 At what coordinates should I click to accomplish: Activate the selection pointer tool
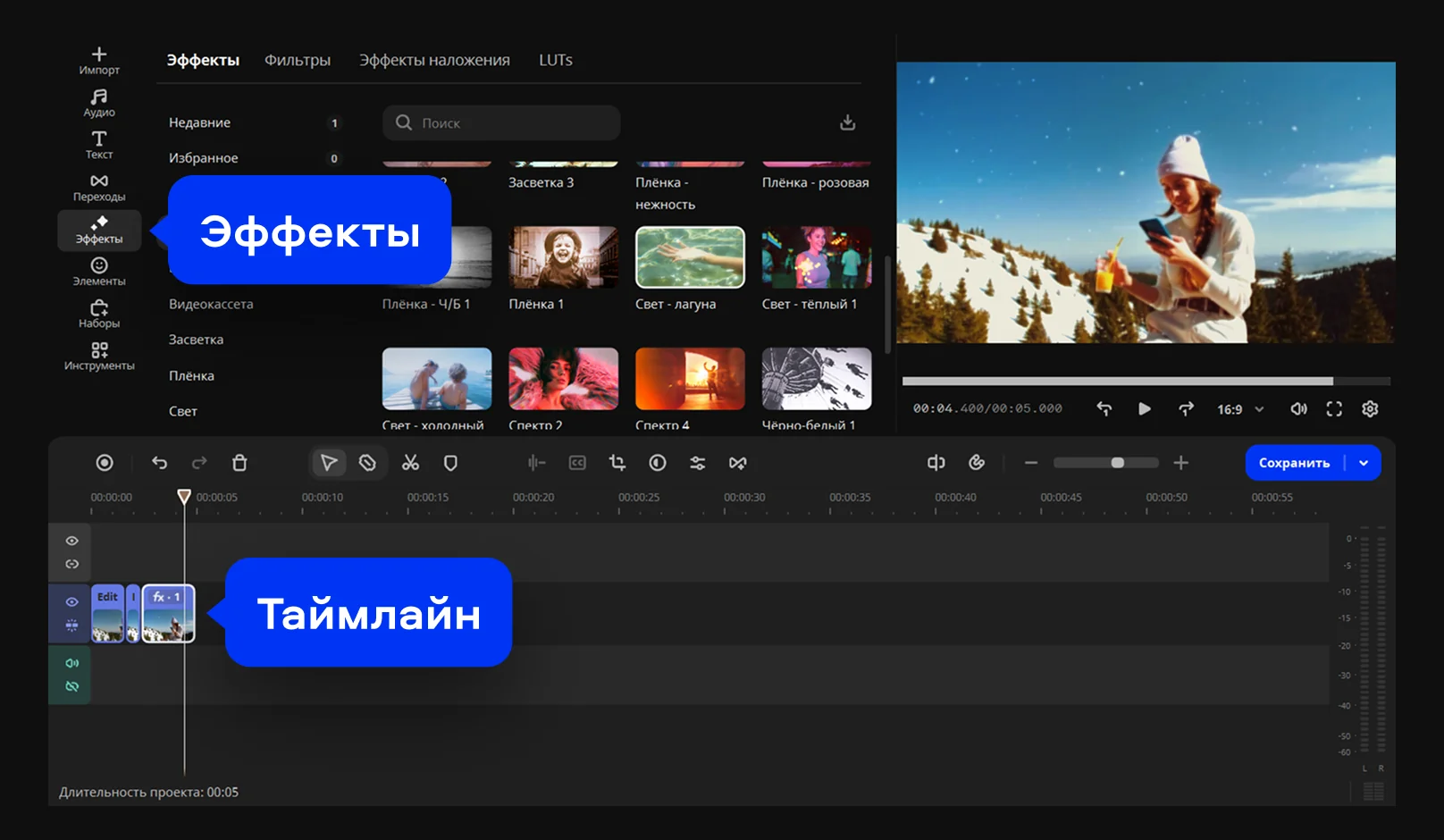[x=329, y=463]
